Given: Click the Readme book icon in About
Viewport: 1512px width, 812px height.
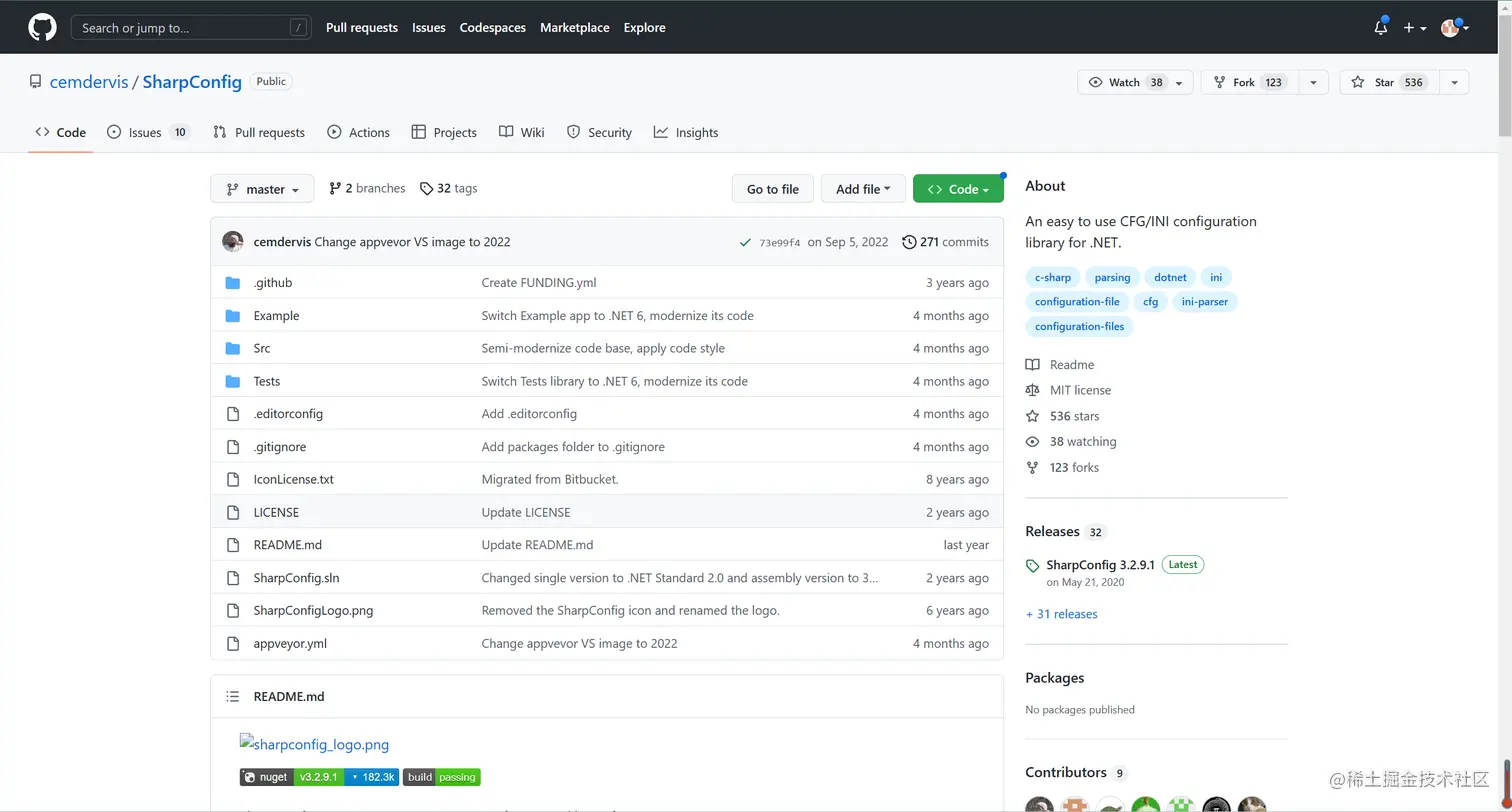Looking at the screenshot, I should click(x=1033, y=365).
